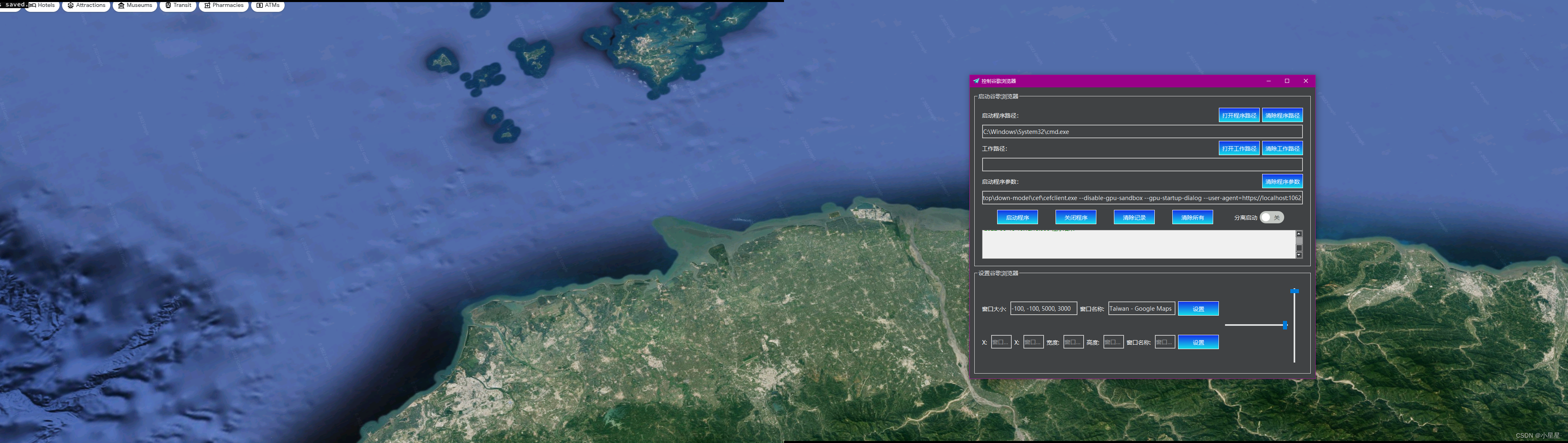Click the 清除工作路径 button
This screenshot has width=1568, height=443.
(1282, 148)
